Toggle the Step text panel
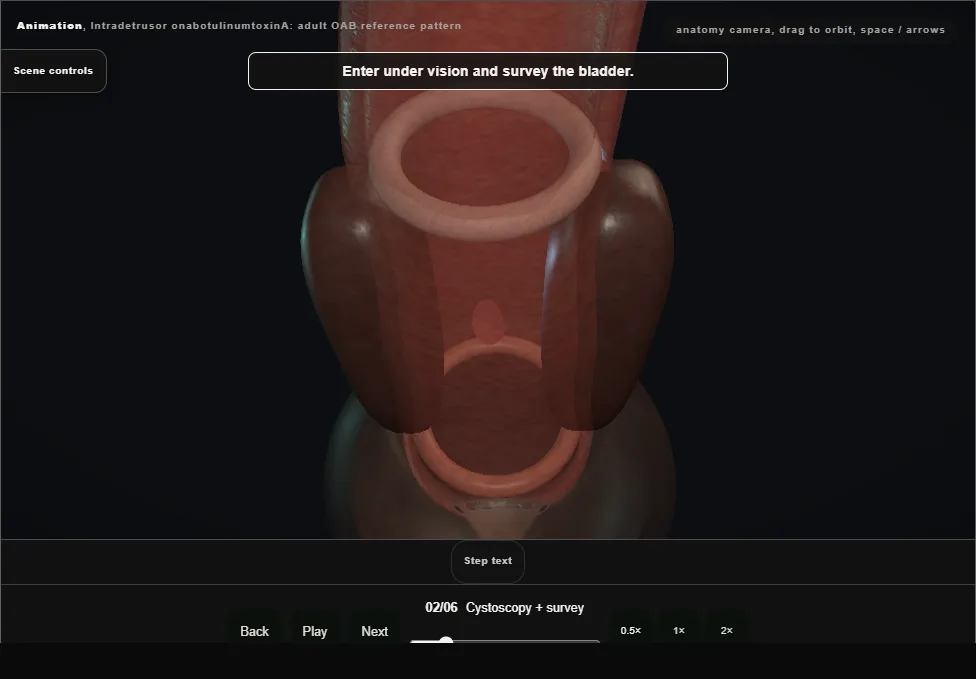976x679 pixels. coord(488,561)
